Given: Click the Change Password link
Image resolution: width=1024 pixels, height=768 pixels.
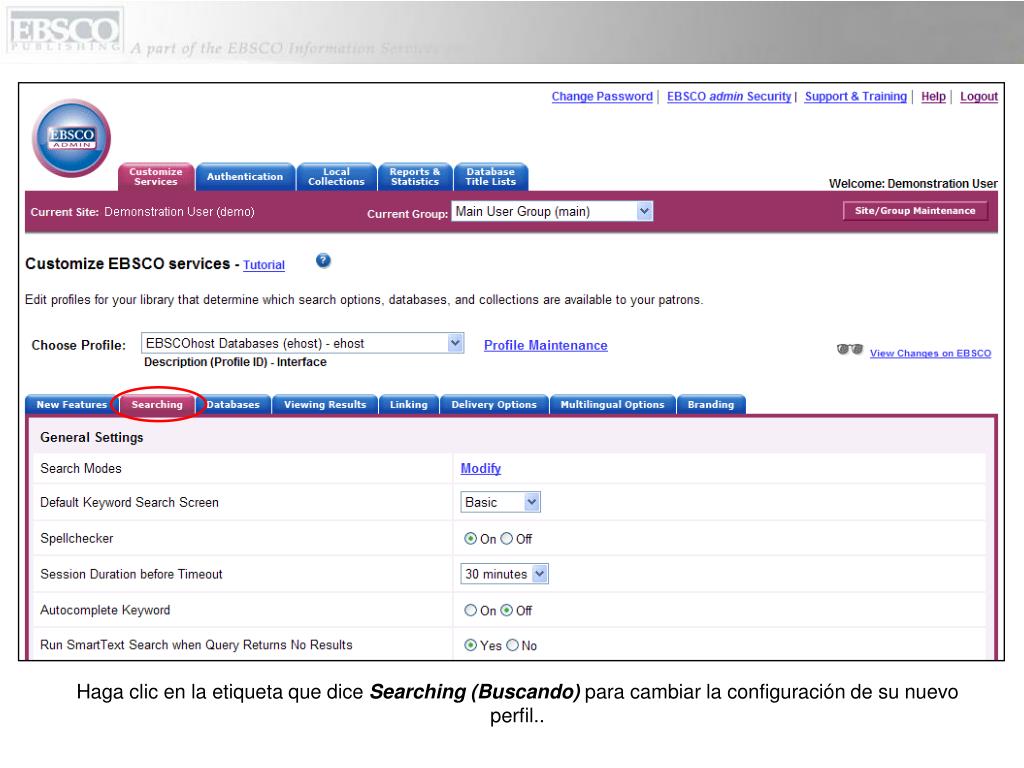Looking at the screenshot, I should (x=602, y=97).
